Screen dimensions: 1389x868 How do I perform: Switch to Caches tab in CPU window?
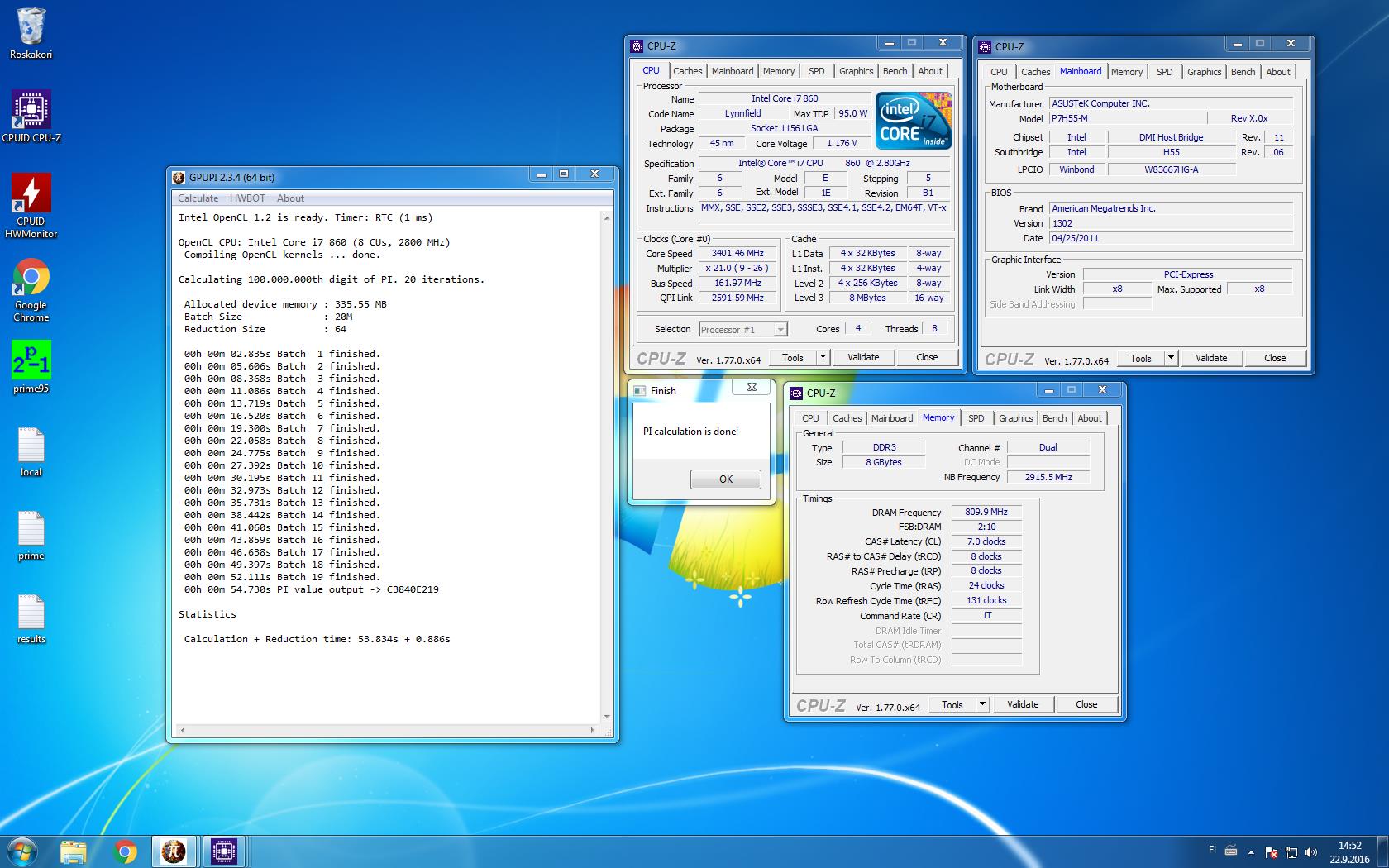point(687,71)
